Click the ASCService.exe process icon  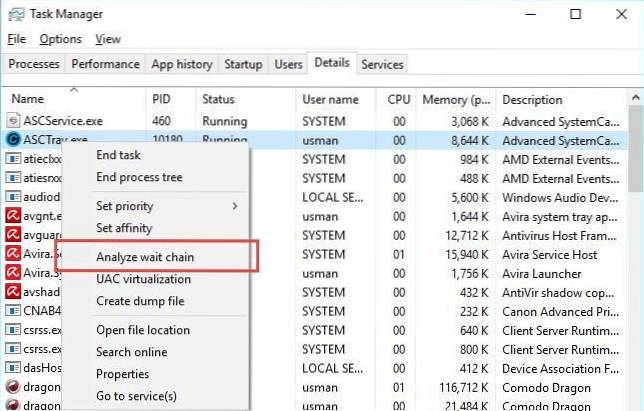pyautogui.click(x=14, y=121)
